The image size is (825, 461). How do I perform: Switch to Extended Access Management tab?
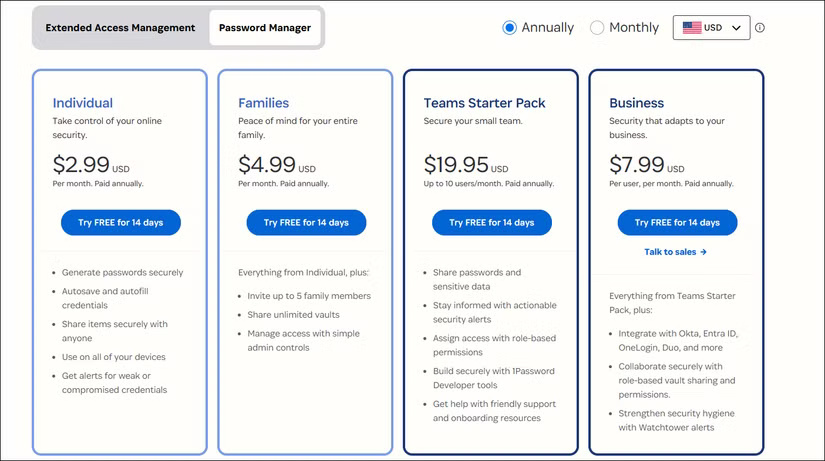tap(120, 28)
